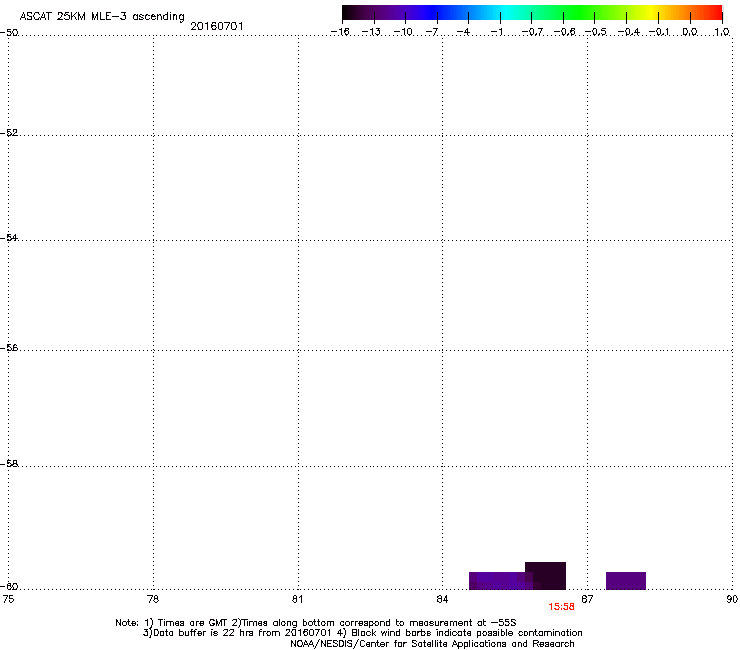Click the -54 latitude axis label
The width and height of the screenshot is (740, 650).
[x=9, y=237]
